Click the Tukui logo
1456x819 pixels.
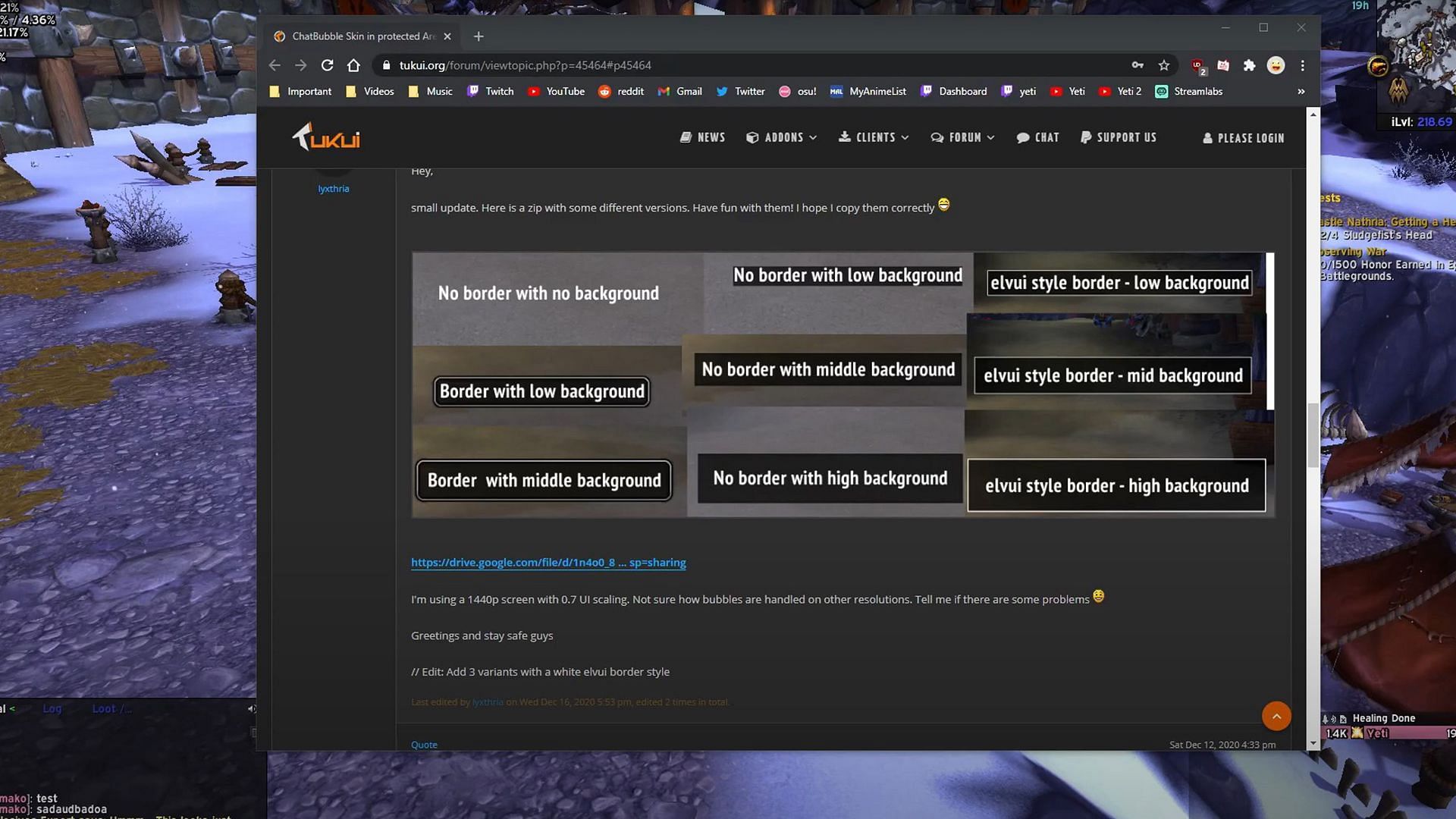(327, 137)
